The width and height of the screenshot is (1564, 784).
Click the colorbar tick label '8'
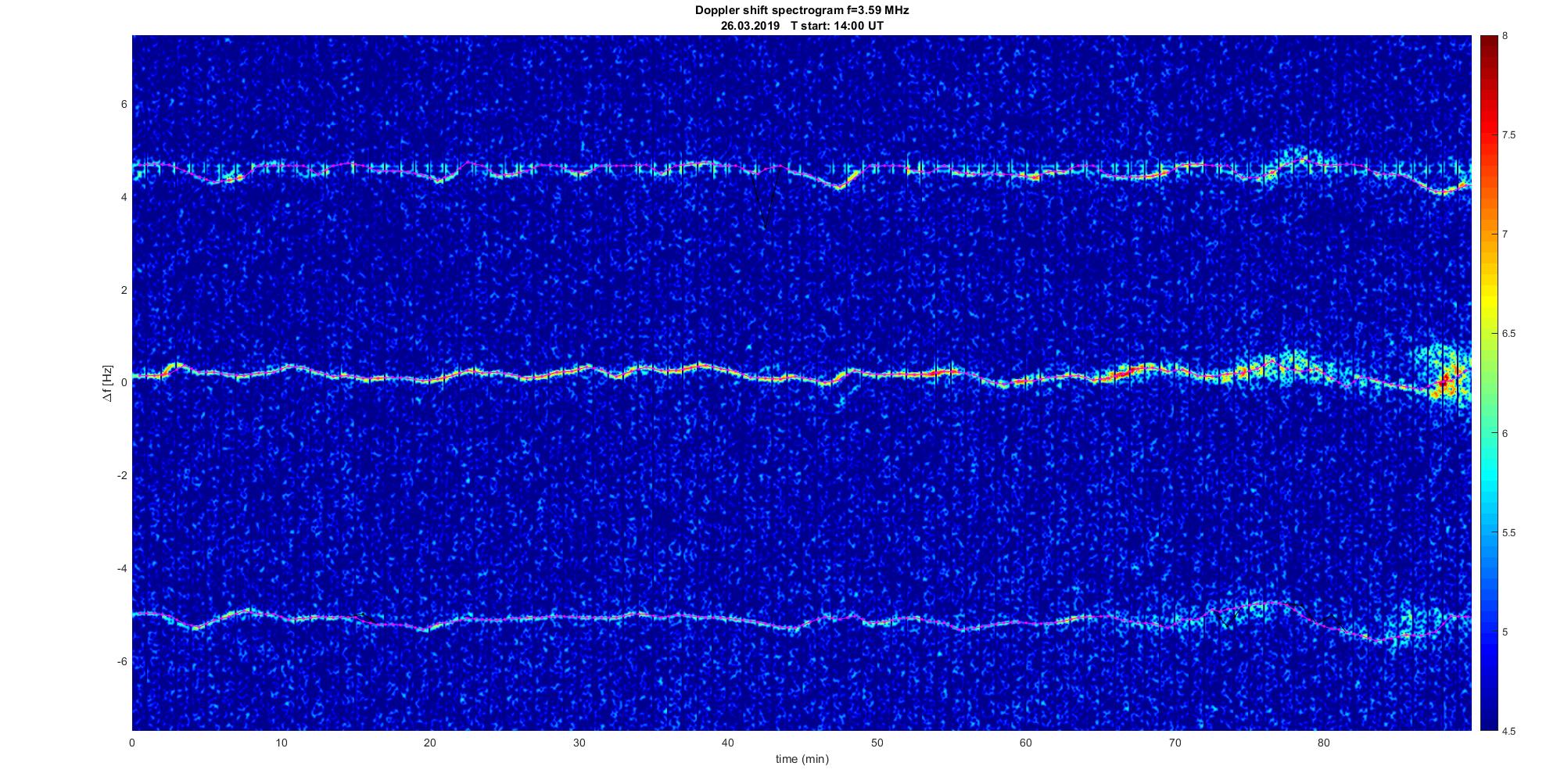click(1505, 36)
